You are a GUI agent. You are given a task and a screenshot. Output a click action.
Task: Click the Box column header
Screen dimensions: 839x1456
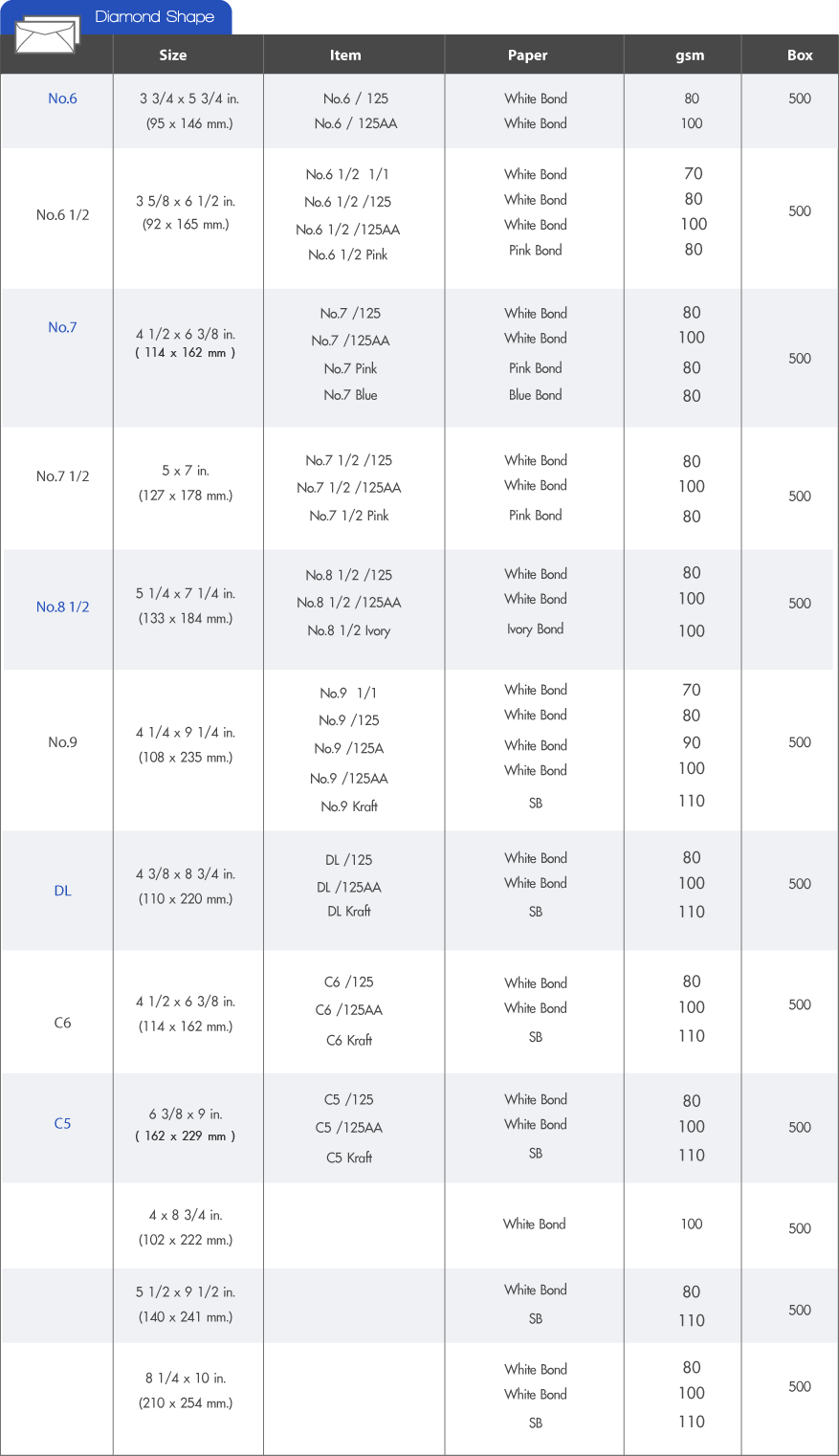tap(800, 55)
